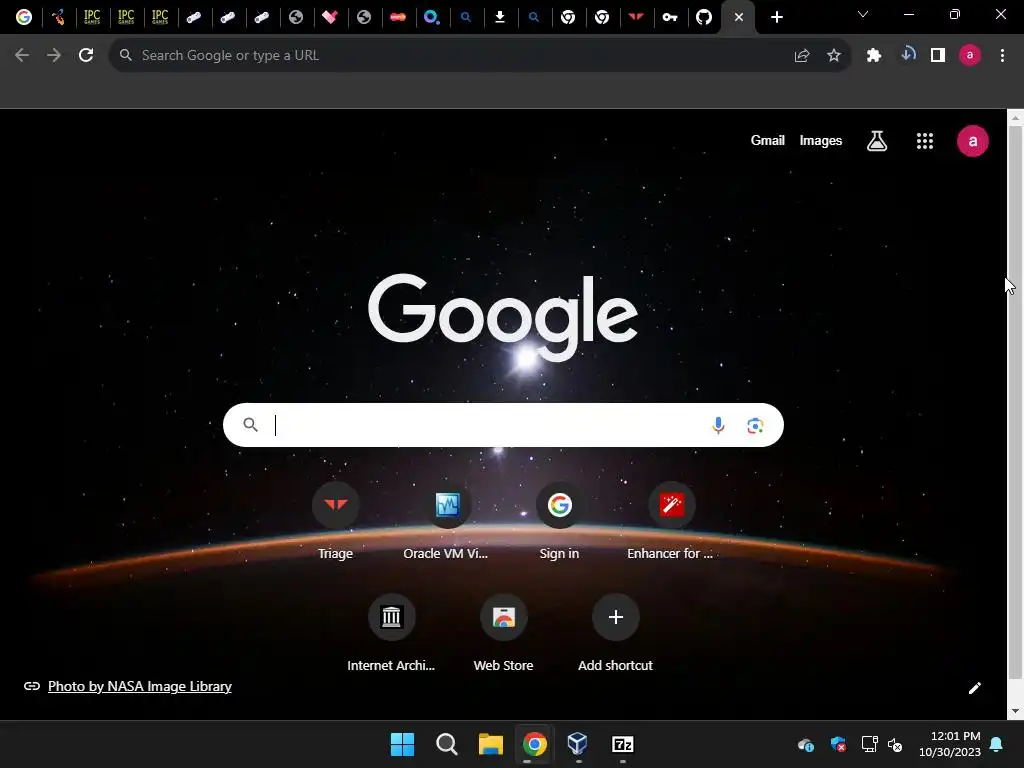Open Search Labs flask icon
Screen dimensions: 1024x768
876,140
